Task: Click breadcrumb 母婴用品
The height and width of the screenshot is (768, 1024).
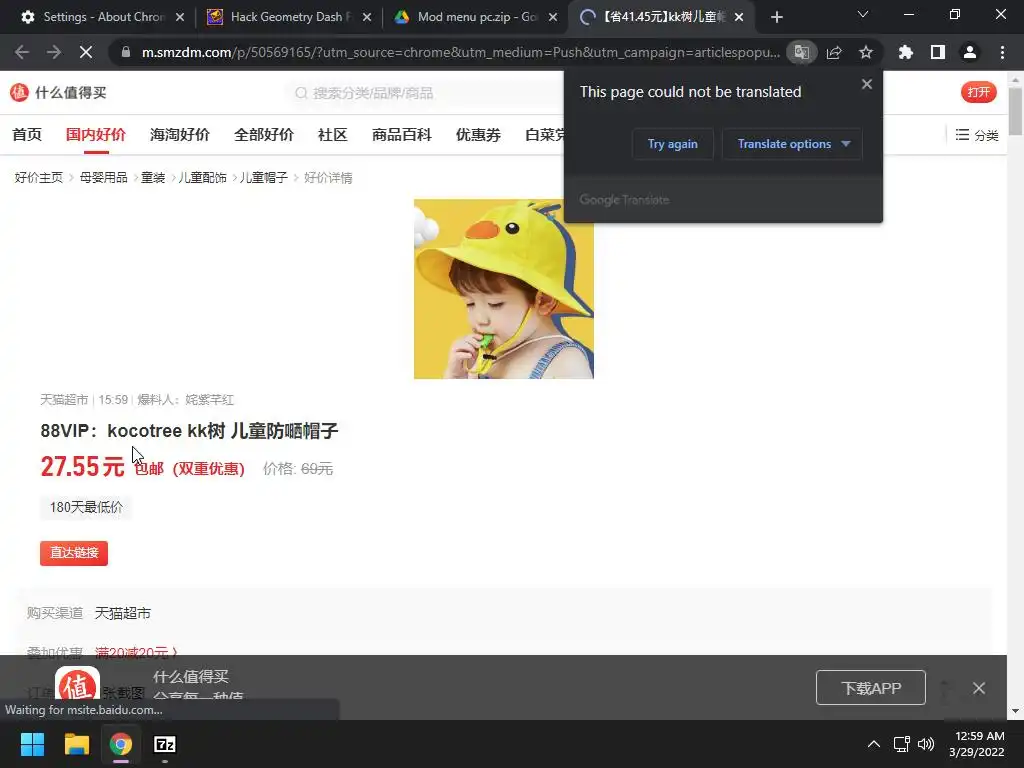Action: (x=103, y=178)
